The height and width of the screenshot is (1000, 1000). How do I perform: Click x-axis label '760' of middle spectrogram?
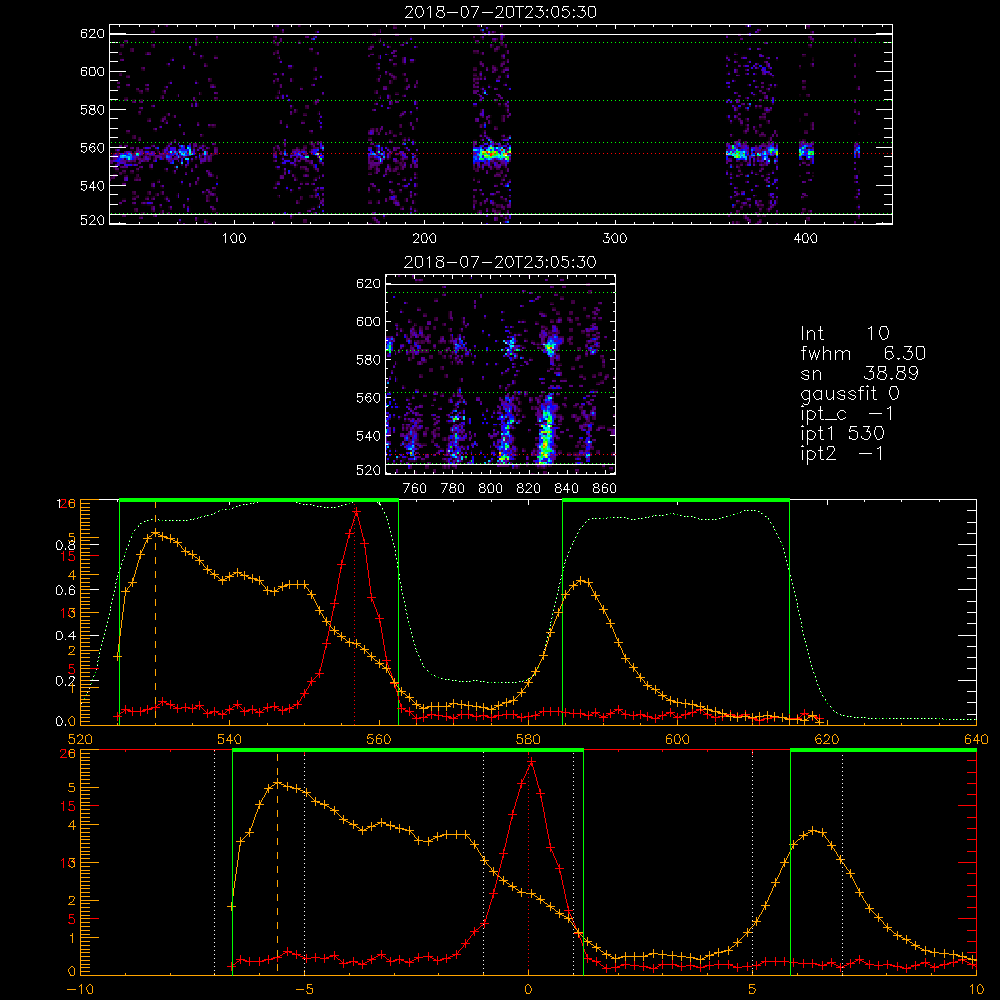[x=415, y=489]
